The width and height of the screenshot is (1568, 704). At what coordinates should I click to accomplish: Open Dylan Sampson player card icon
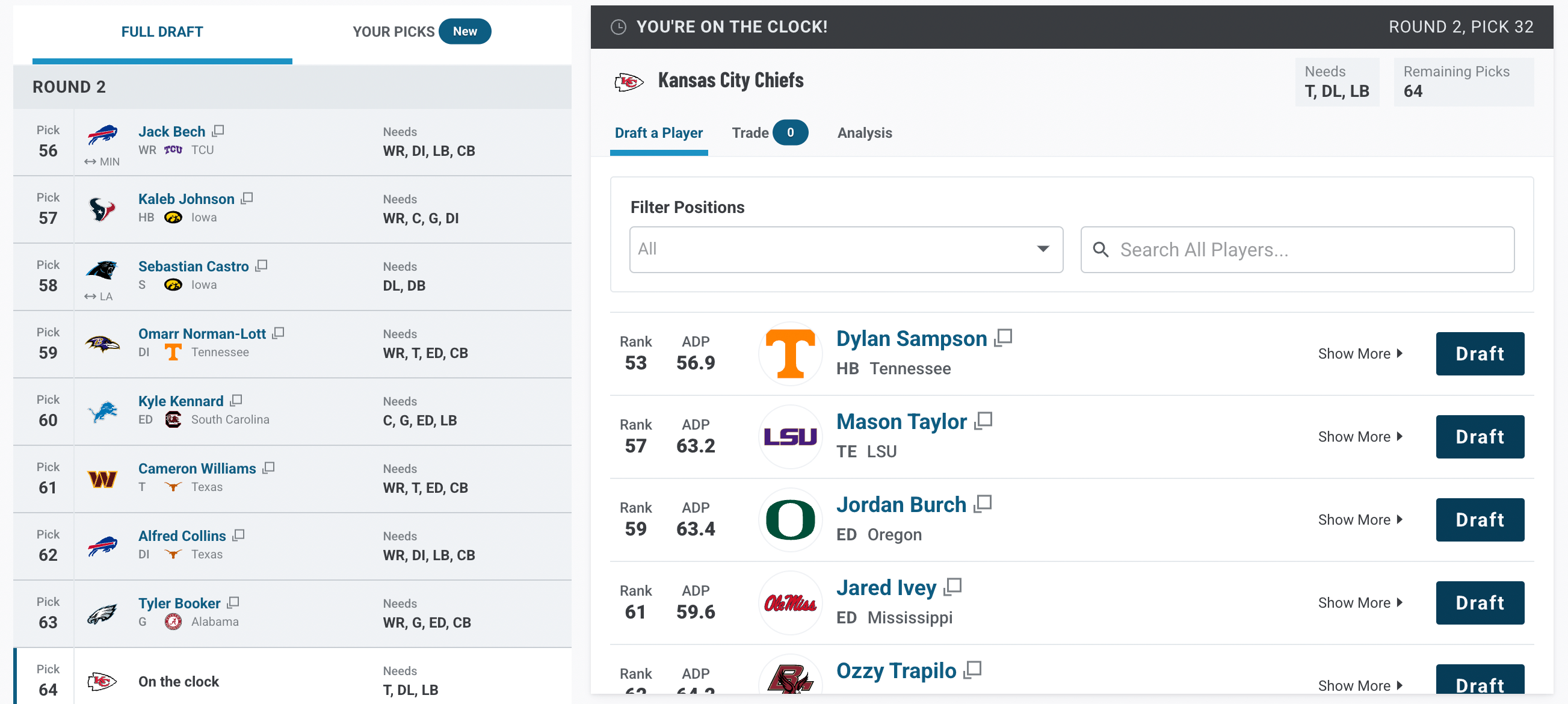tap(1003, 338)
